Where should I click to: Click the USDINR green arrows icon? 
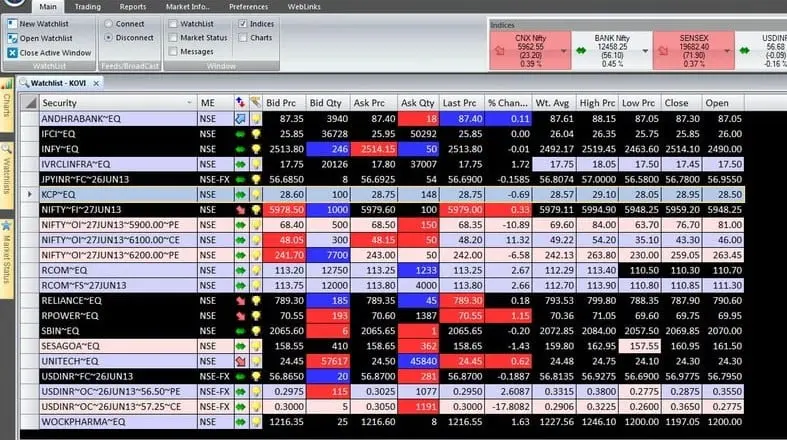744,51
